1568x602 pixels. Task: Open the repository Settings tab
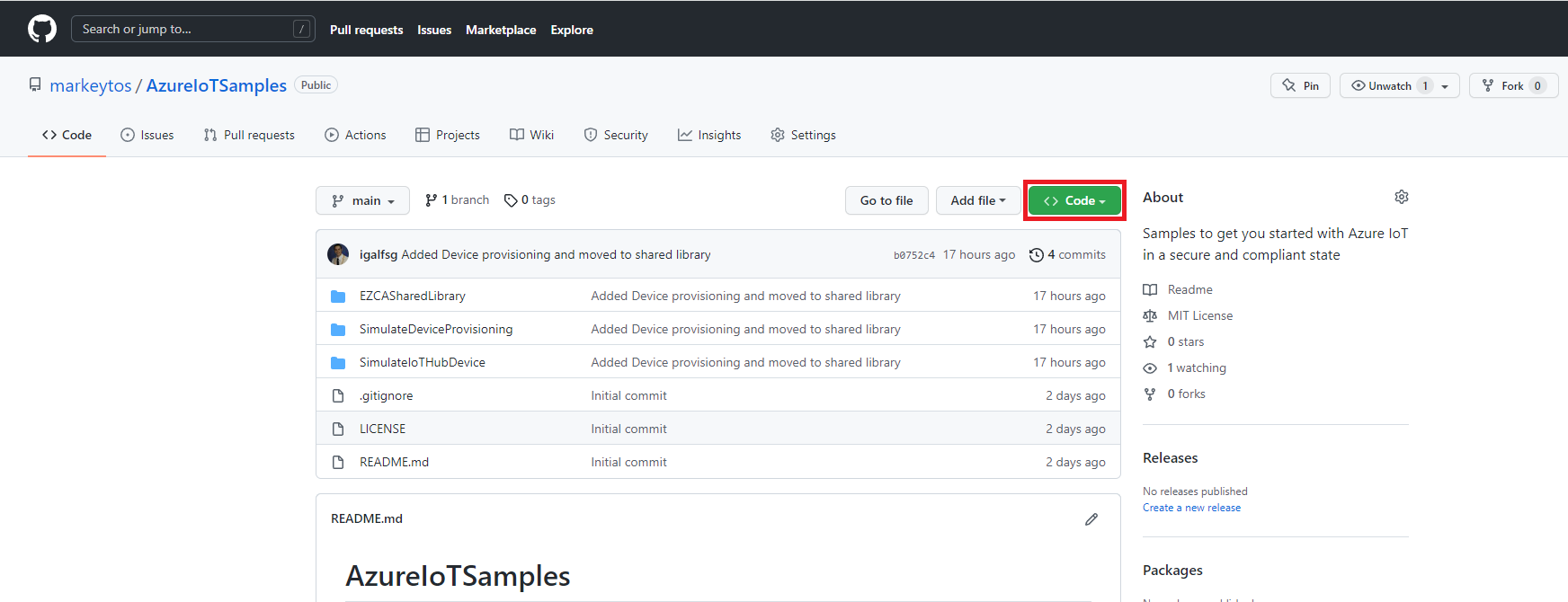click(x=804, y=135)
